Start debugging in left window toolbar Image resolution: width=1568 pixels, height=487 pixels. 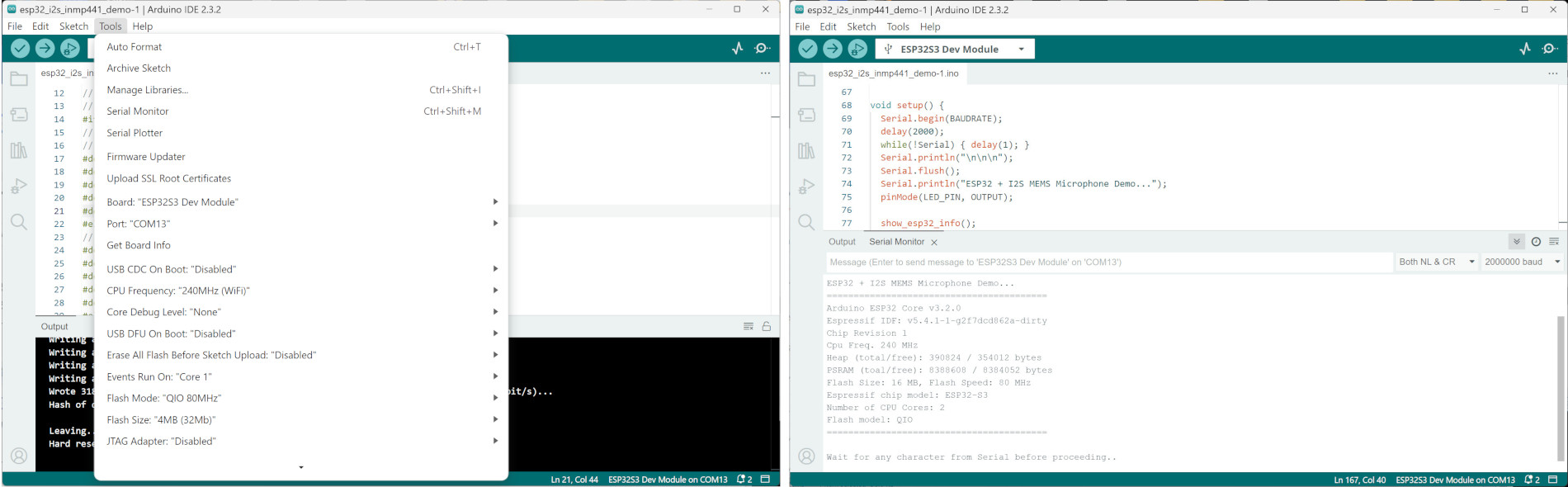pos(70,49)
